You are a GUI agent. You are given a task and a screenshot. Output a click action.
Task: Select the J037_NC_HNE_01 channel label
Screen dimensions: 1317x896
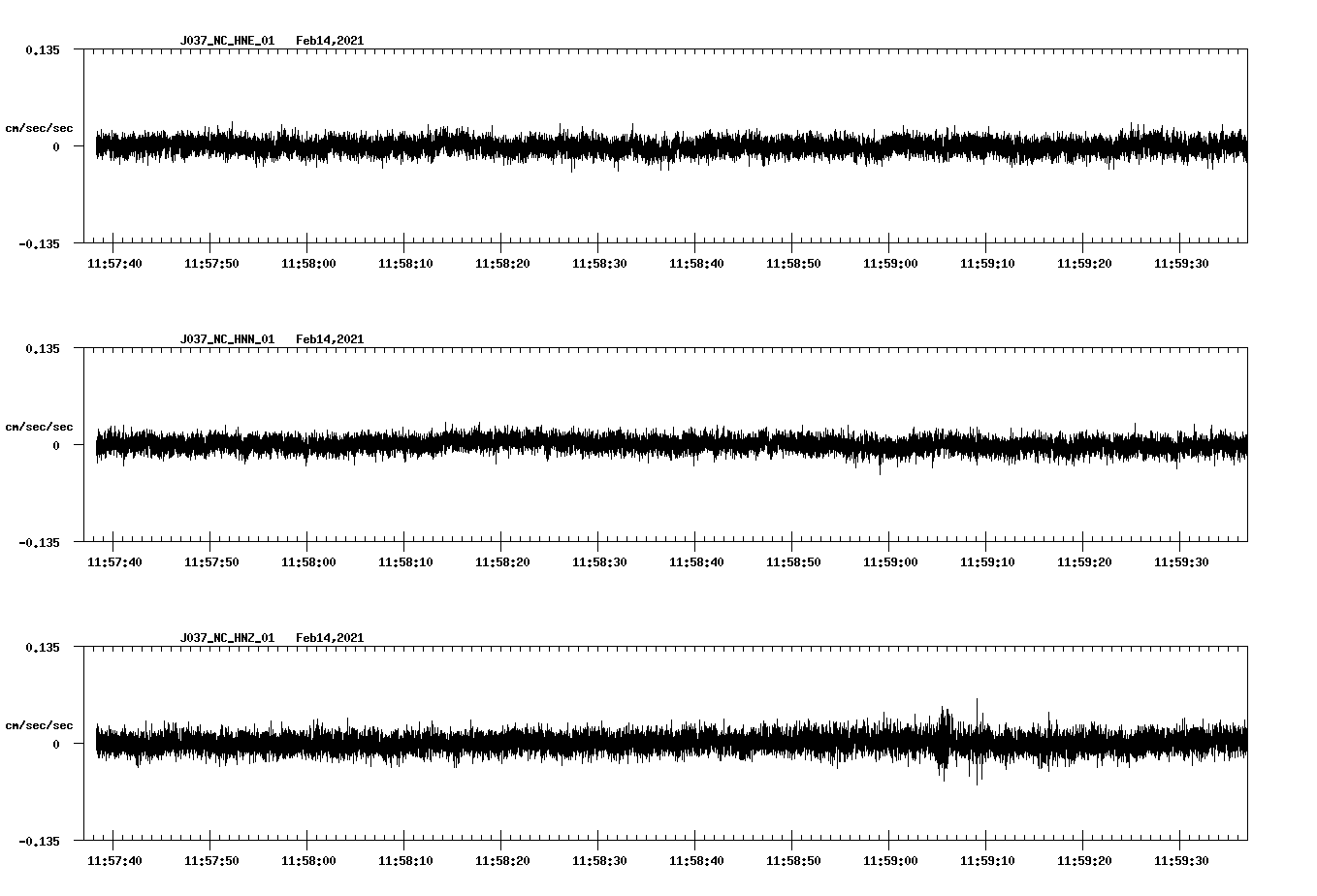(226, 41)
